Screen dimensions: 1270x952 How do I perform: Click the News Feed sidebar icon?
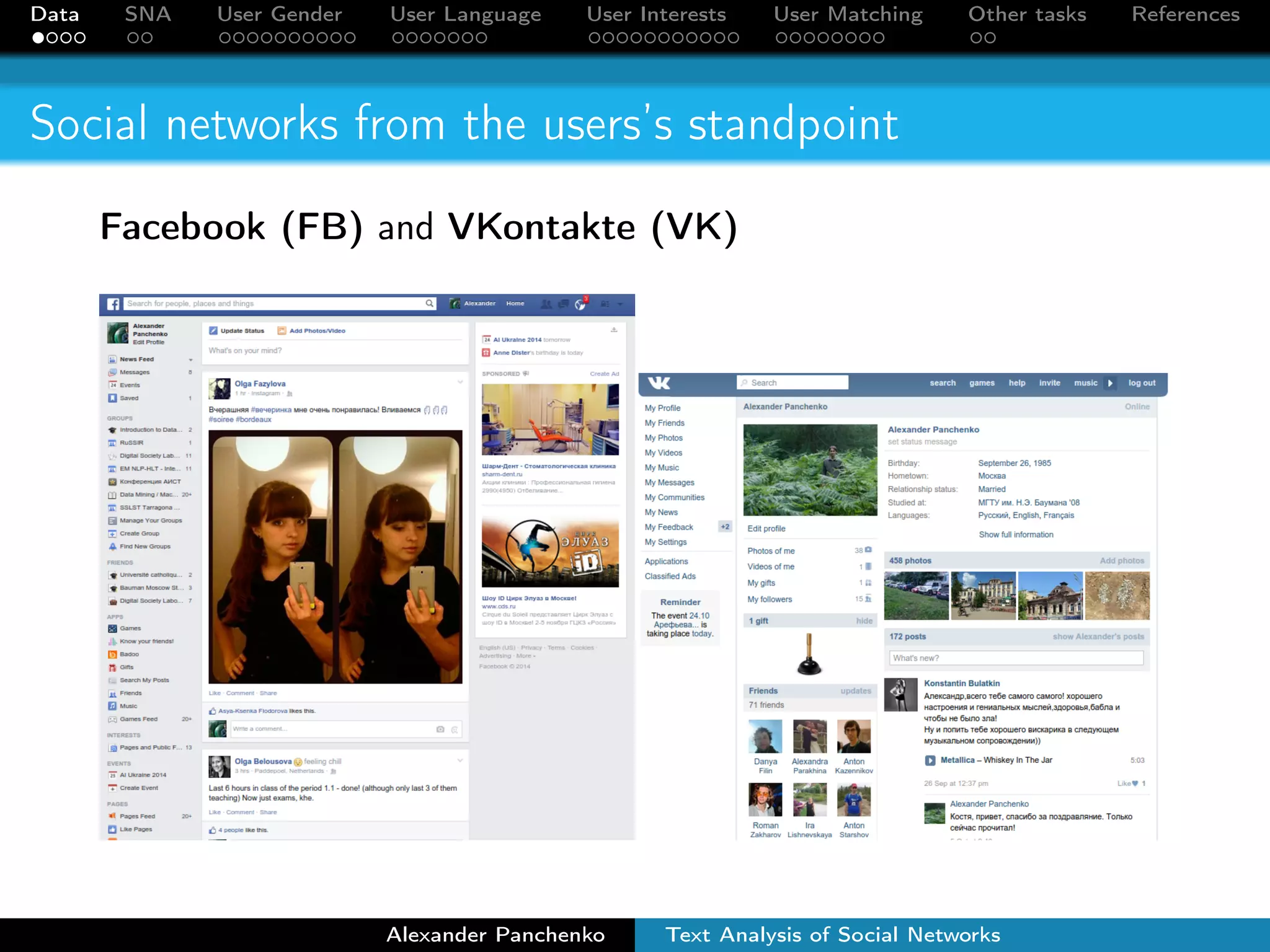click(112, 359)
